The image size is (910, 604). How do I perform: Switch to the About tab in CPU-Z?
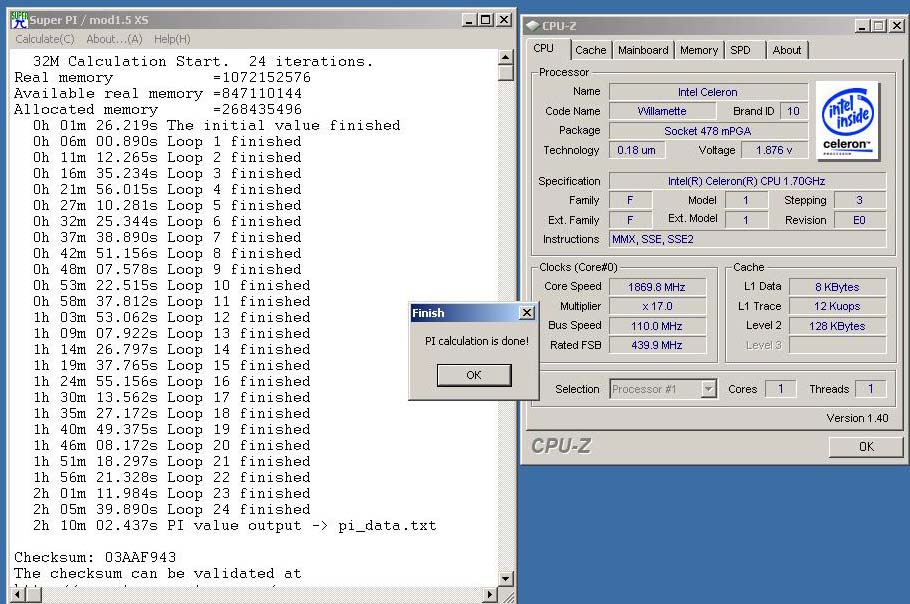tap(786, 50)
